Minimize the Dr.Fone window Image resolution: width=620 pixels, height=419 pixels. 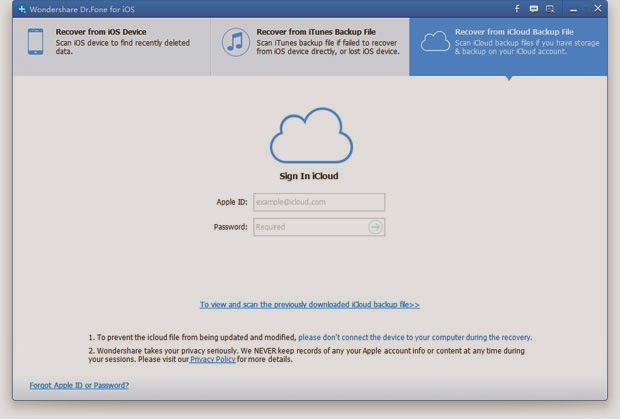click(573, 10)
